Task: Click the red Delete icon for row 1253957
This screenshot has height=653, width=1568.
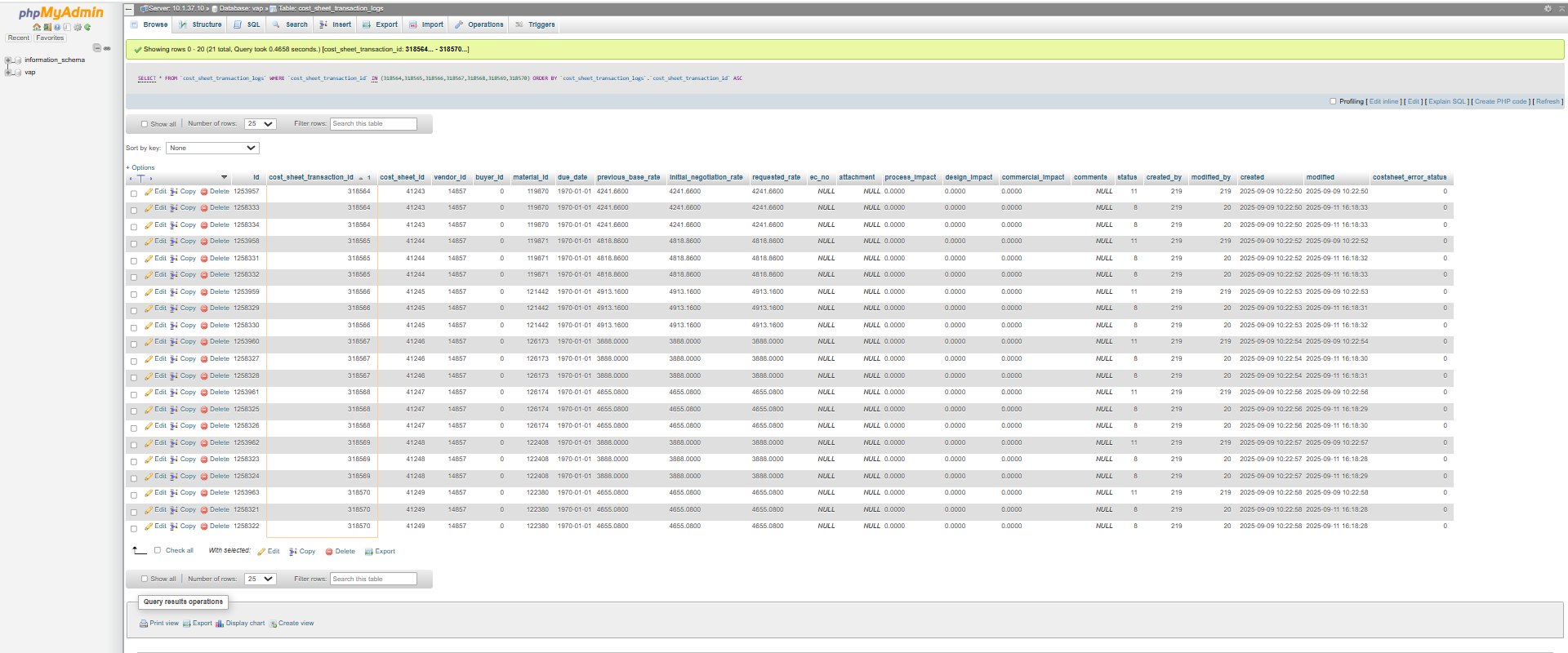Action: [x=204, y=192]
